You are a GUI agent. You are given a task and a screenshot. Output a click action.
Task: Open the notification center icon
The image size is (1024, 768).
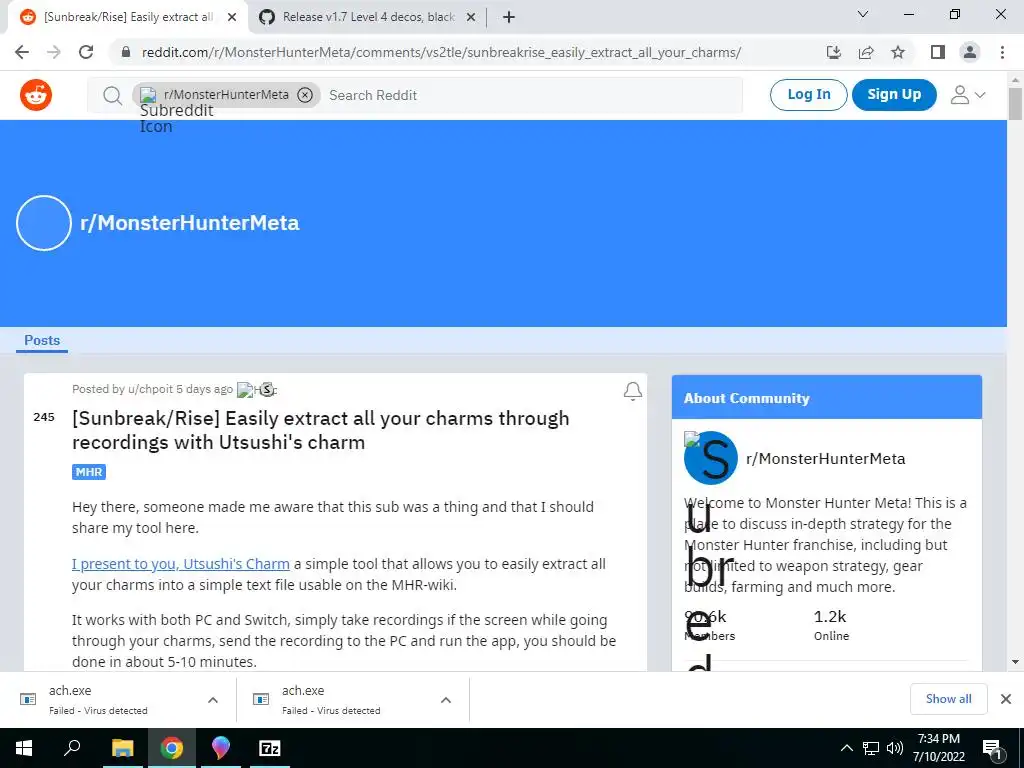click(992, 748)
